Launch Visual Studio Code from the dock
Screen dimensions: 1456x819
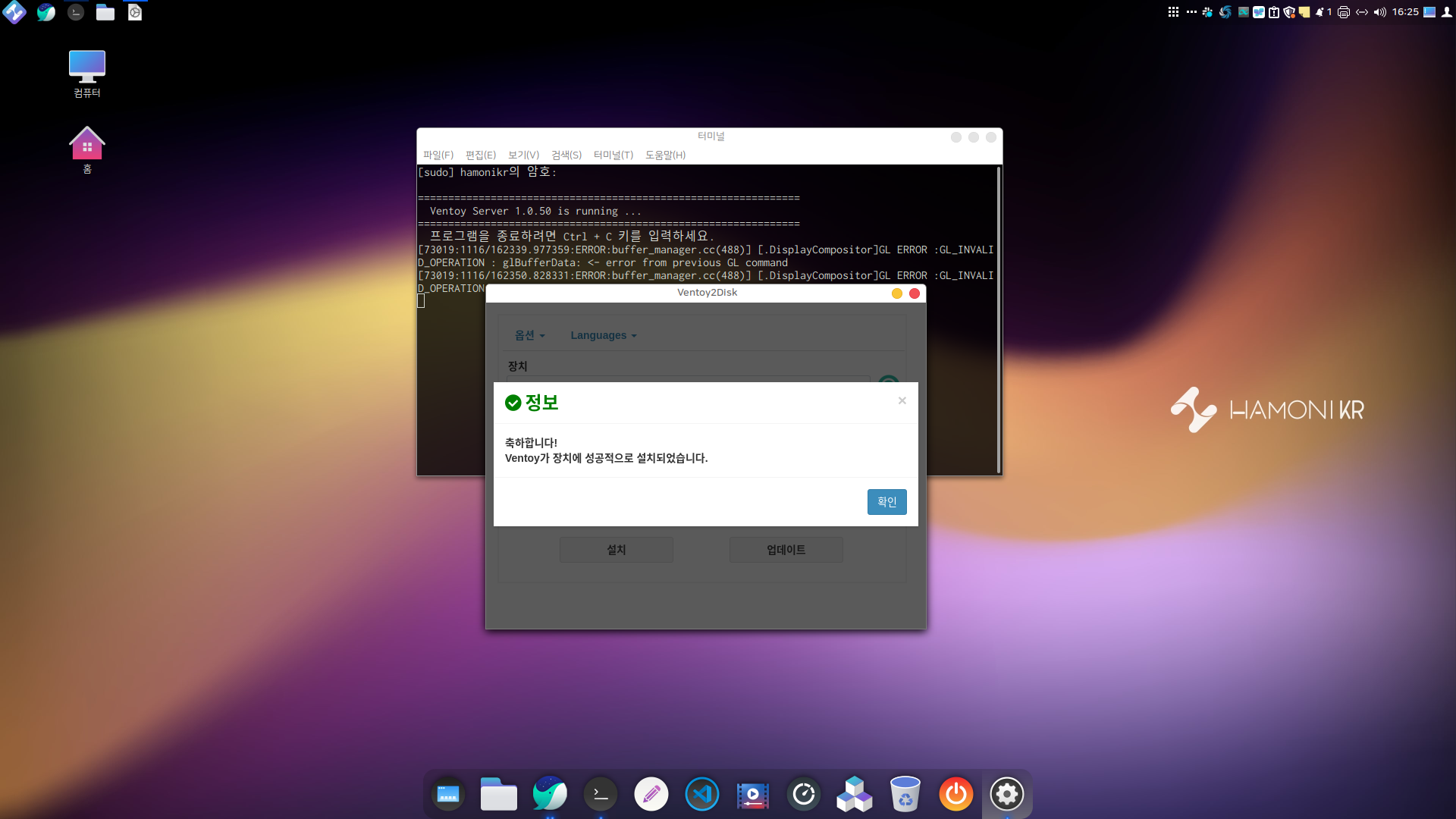click(701, 794)
